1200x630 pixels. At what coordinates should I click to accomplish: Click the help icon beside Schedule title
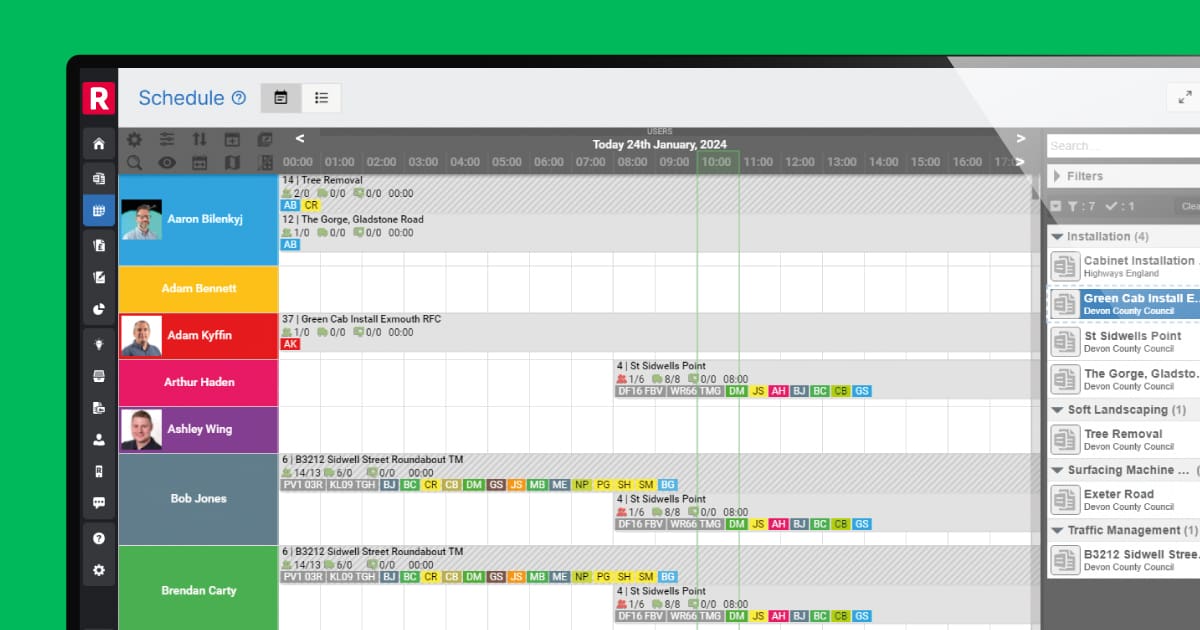[x=239, y=98]
